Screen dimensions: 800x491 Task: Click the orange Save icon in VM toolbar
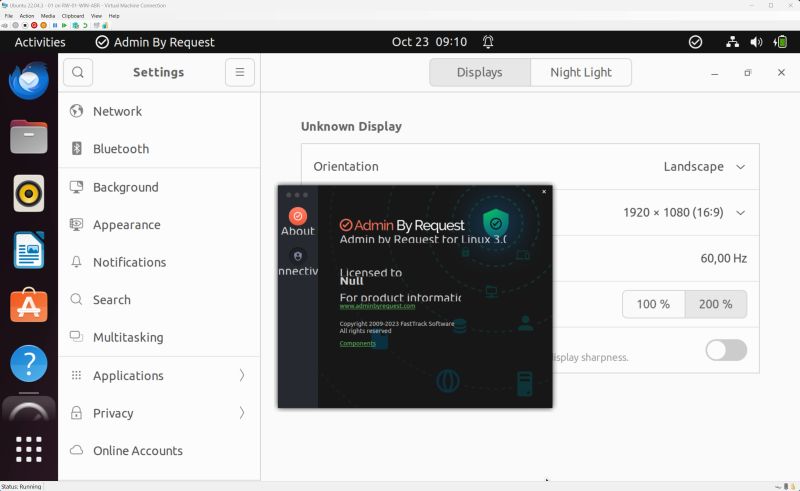pyautogui.click(x=43, y=25)
